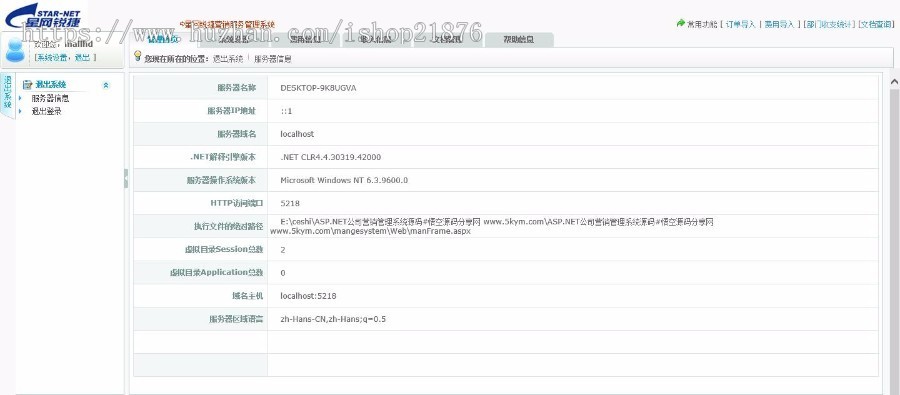900x395 pixels.
Task: Click the 退出系统 panel header icon
Action: click(x=27, y=85)
